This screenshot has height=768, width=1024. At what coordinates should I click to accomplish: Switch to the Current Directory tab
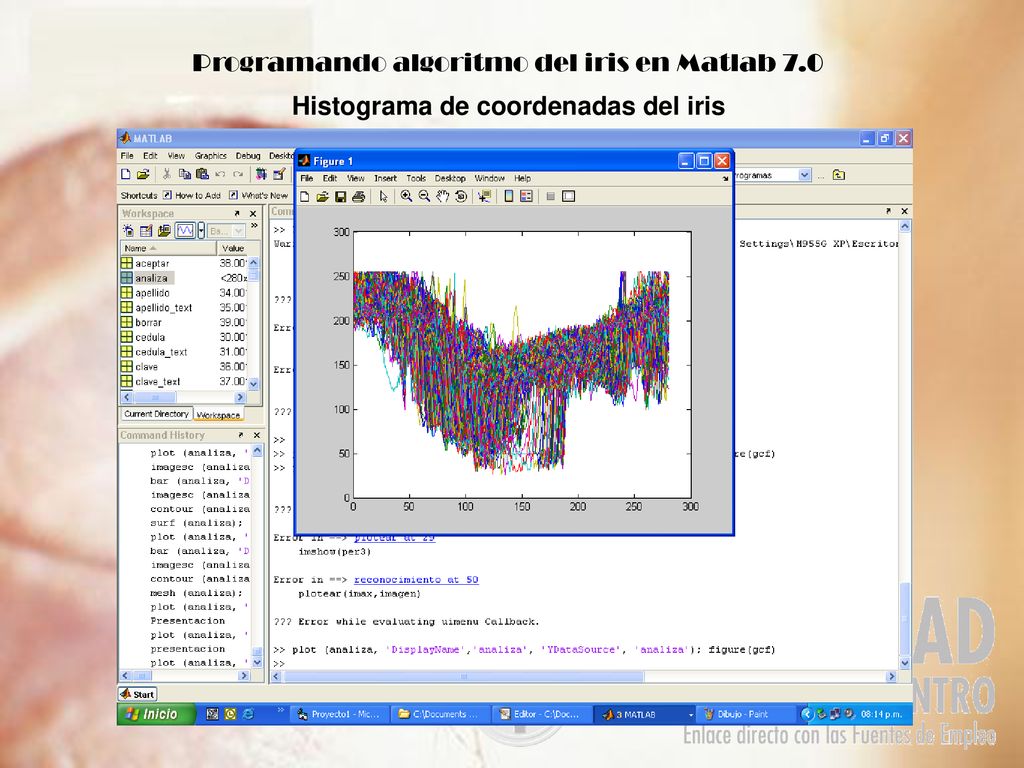tap(157, 414)
